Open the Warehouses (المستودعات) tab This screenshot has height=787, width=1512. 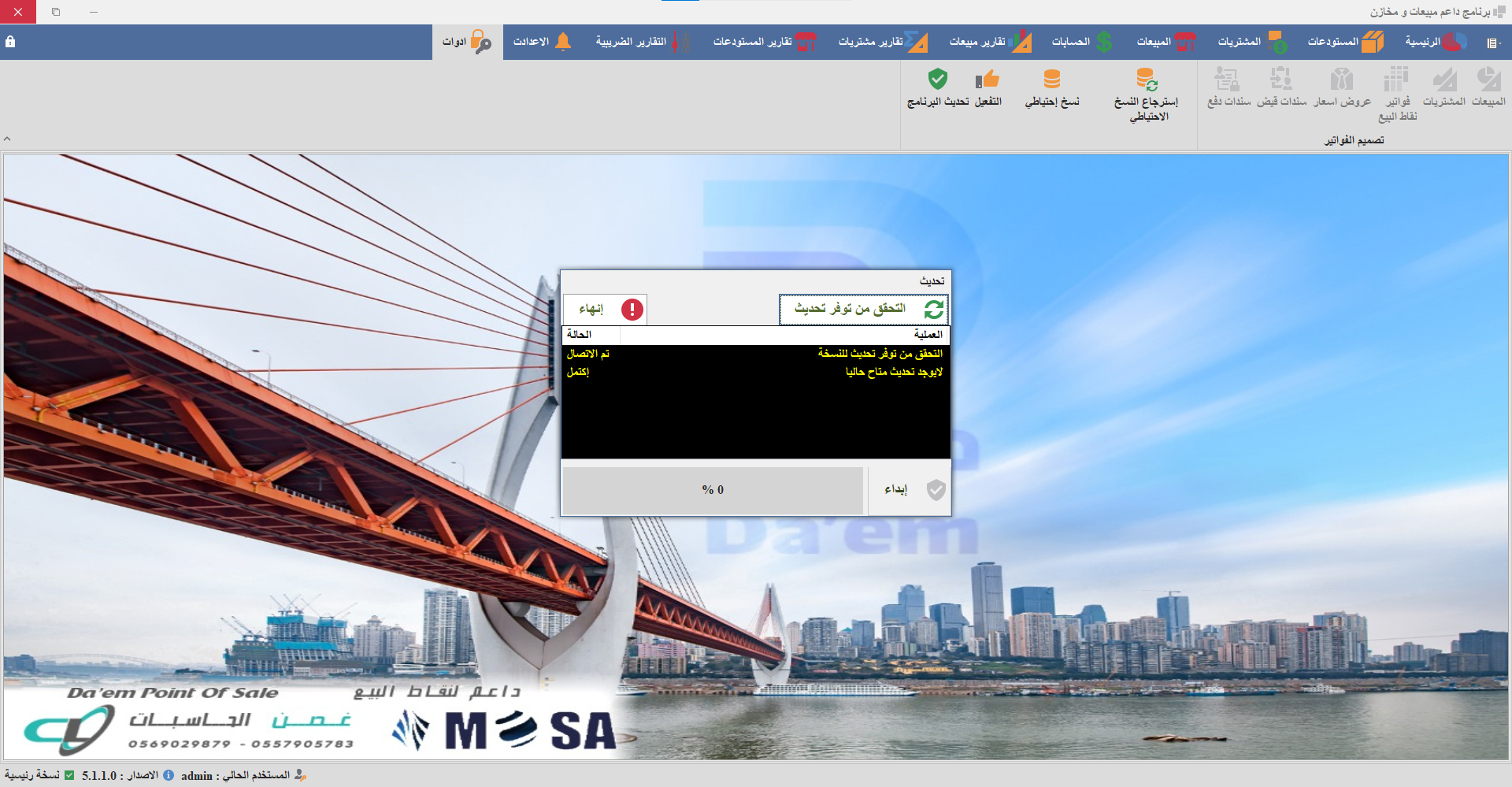1345,42
